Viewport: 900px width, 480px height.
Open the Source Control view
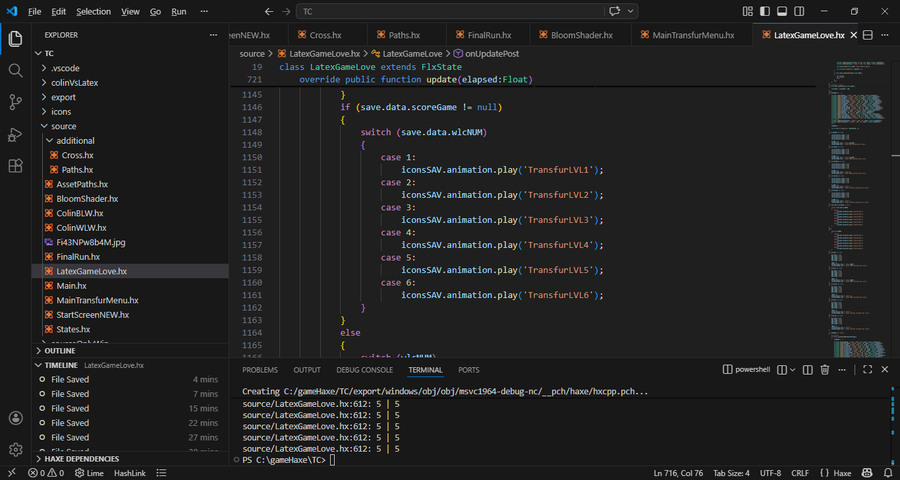pos(15,102)
